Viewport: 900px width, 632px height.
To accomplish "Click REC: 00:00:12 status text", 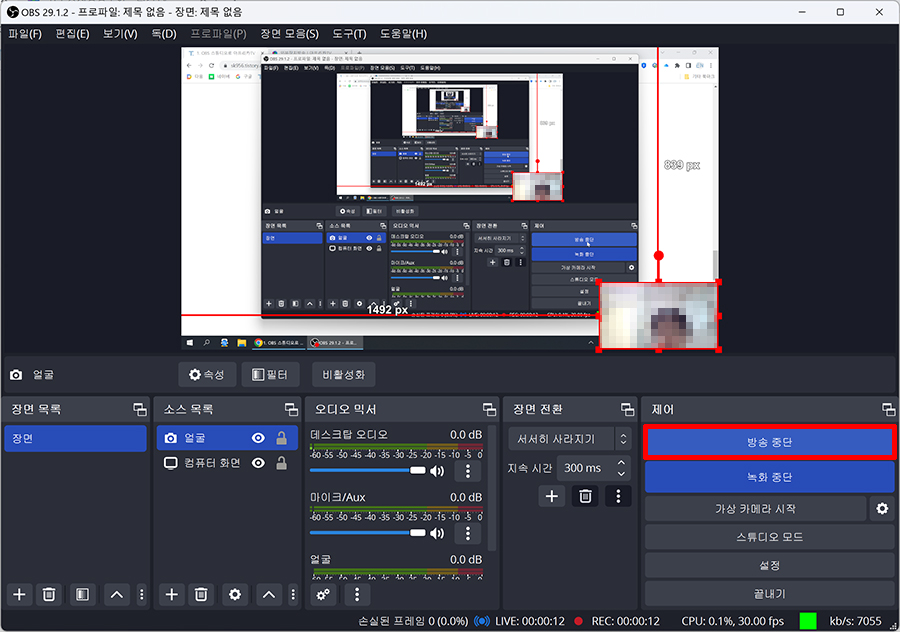I will tap(626, 621).
